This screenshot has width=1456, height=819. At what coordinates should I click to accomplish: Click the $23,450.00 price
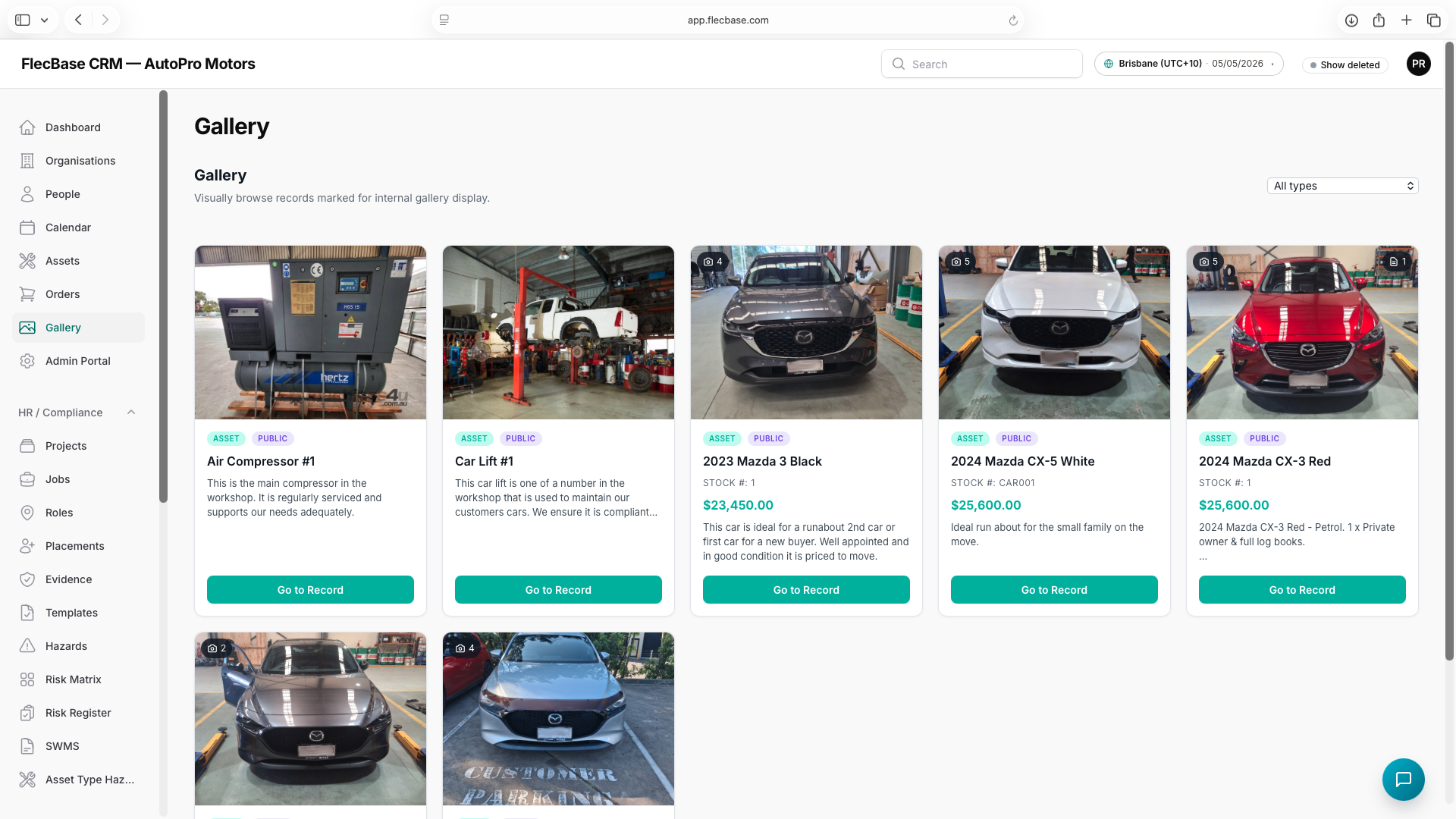coord(738,505)
